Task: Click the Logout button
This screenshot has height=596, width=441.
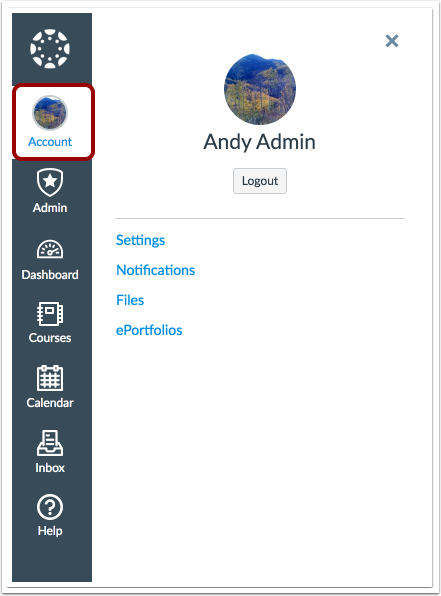Action: tap(260, 181)
